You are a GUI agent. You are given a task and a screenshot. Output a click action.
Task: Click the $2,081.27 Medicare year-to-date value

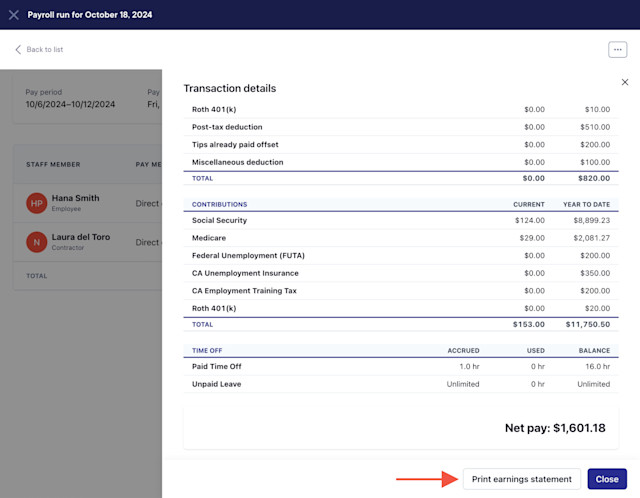591,238
